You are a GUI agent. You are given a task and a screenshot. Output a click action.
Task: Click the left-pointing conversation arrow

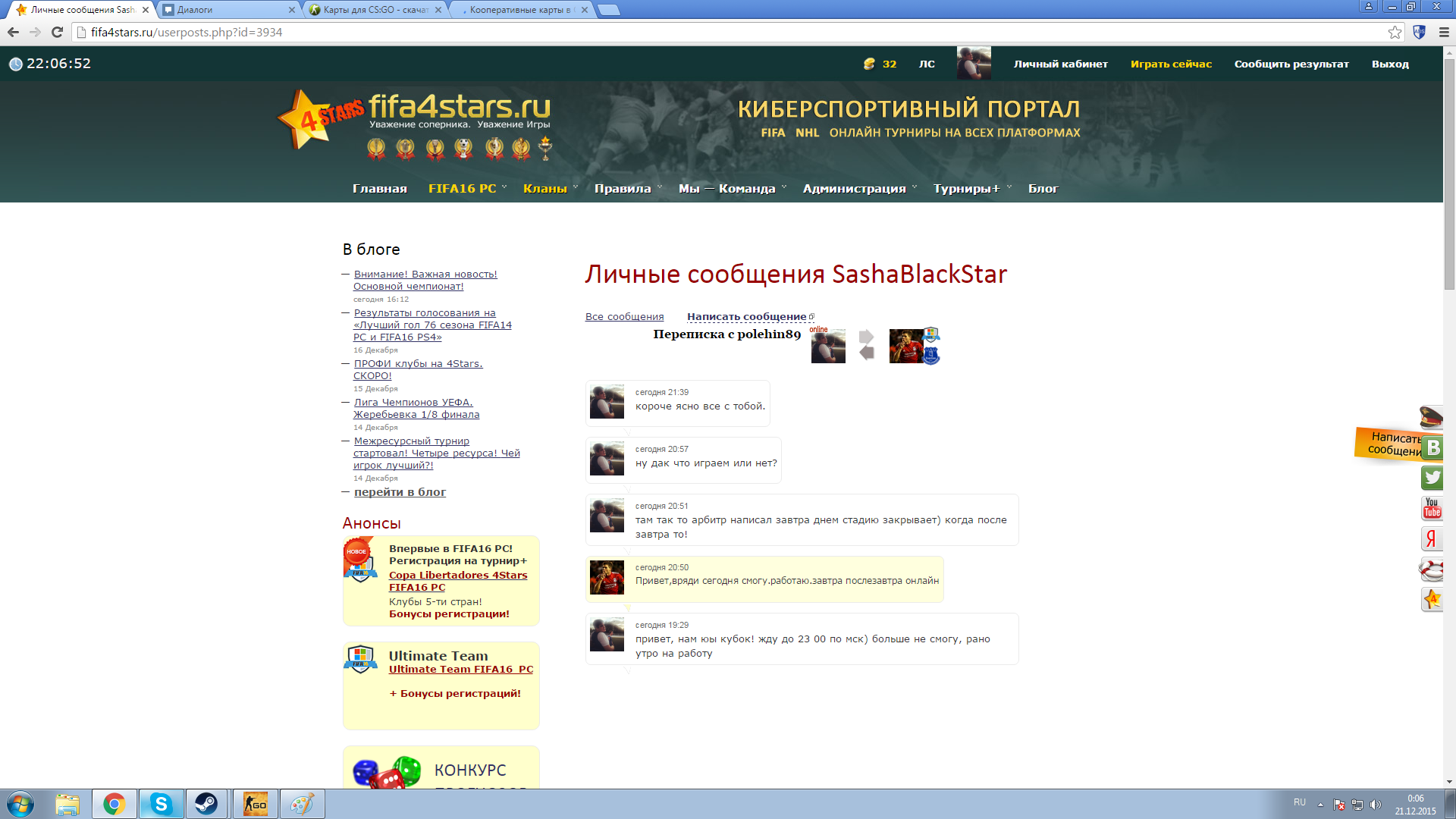tap(866, 353)
